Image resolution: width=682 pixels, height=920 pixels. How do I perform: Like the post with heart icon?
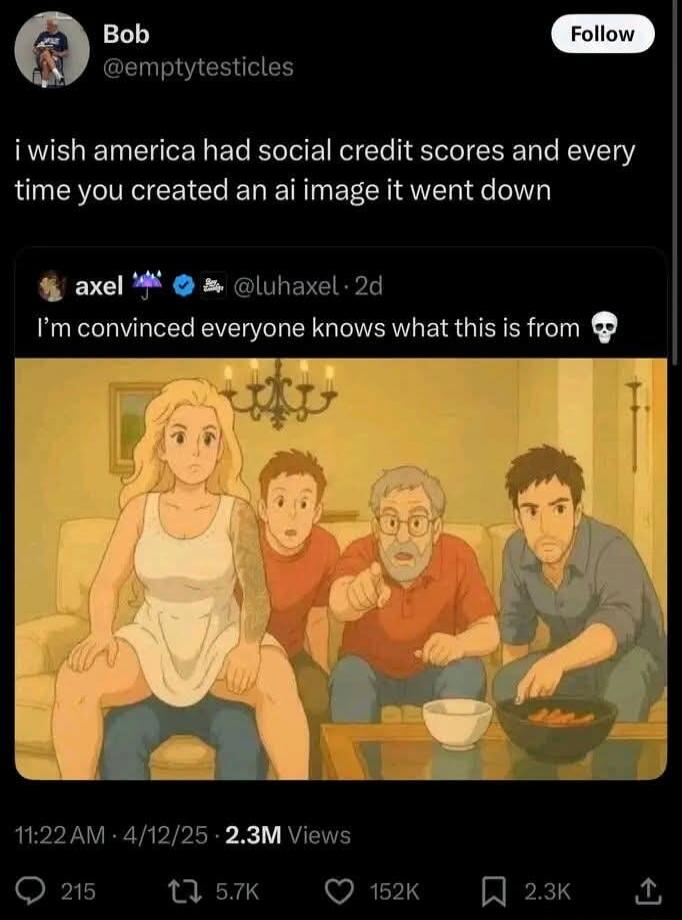[338, 892]
